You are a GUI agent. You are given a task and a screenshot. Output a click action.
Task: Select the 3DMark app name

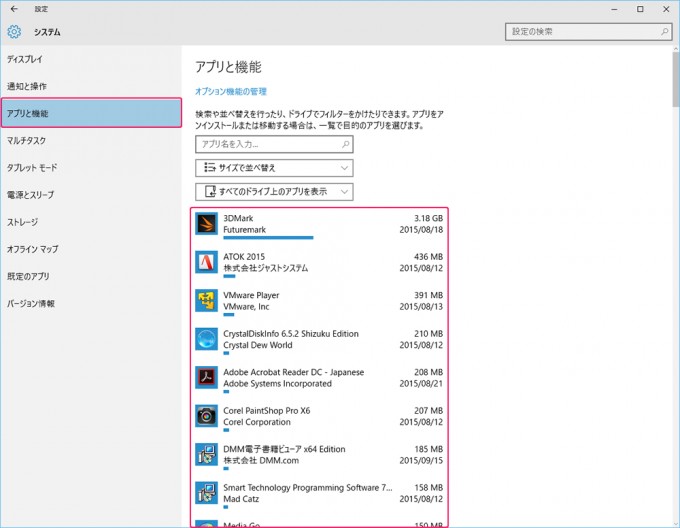[x=238, y=218]
